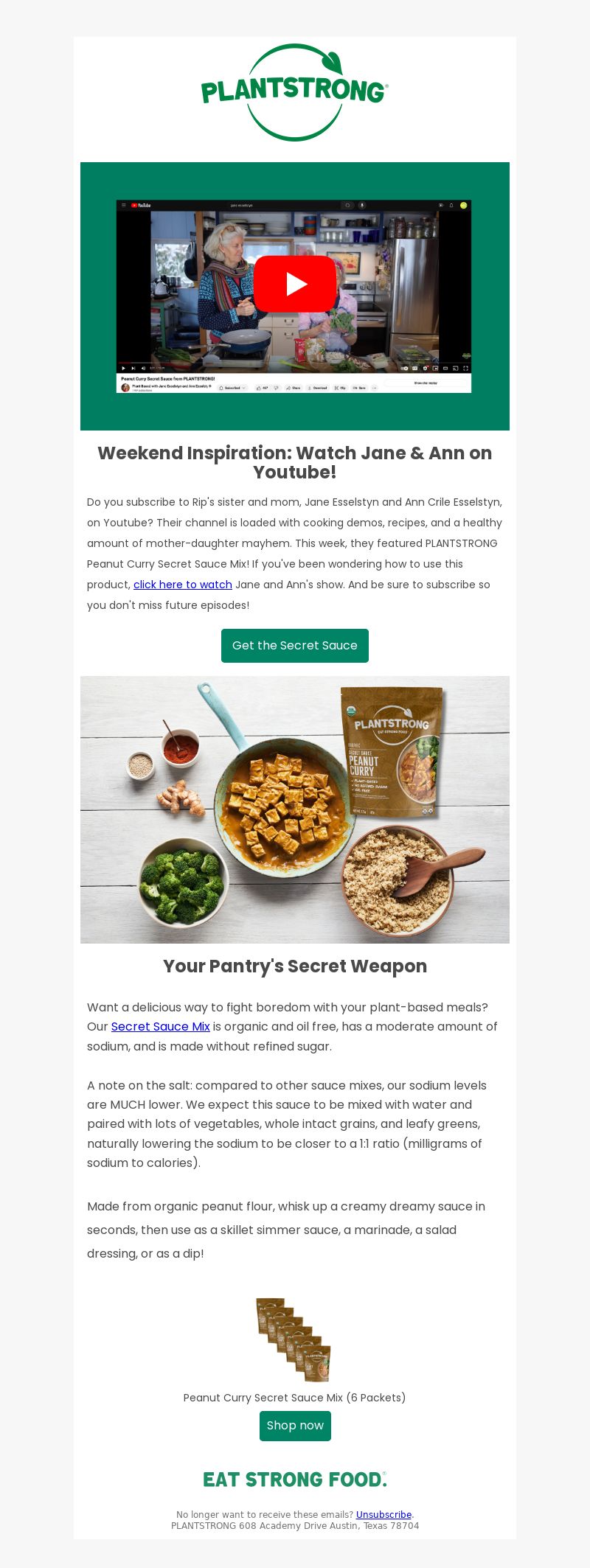Open the 'click here to watch' link
The image size is (590, 1568).
coord(183,585)
